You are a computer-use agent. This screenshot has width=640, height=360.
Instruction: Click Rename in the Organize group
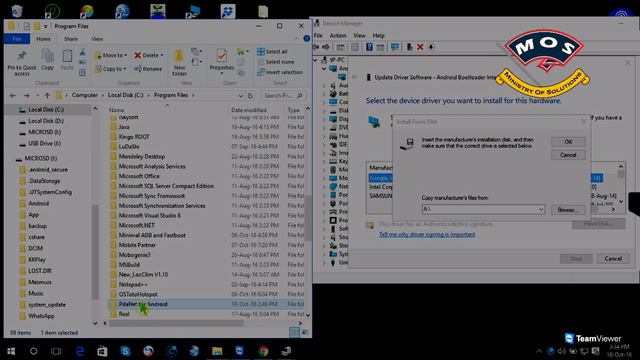pos(148,69)
